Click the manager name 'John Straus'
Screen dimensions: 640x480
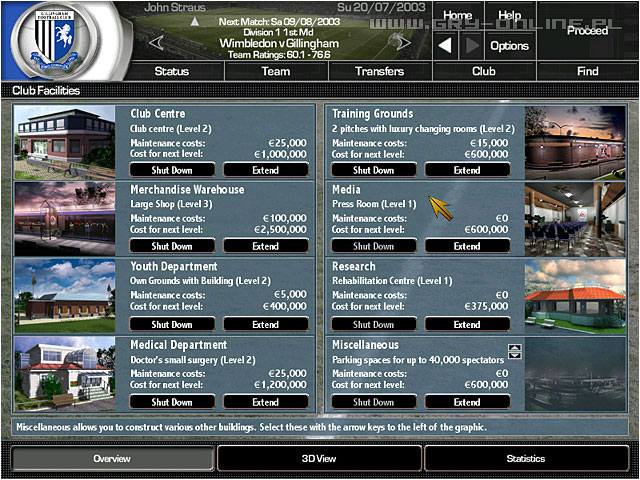(174, 7)
